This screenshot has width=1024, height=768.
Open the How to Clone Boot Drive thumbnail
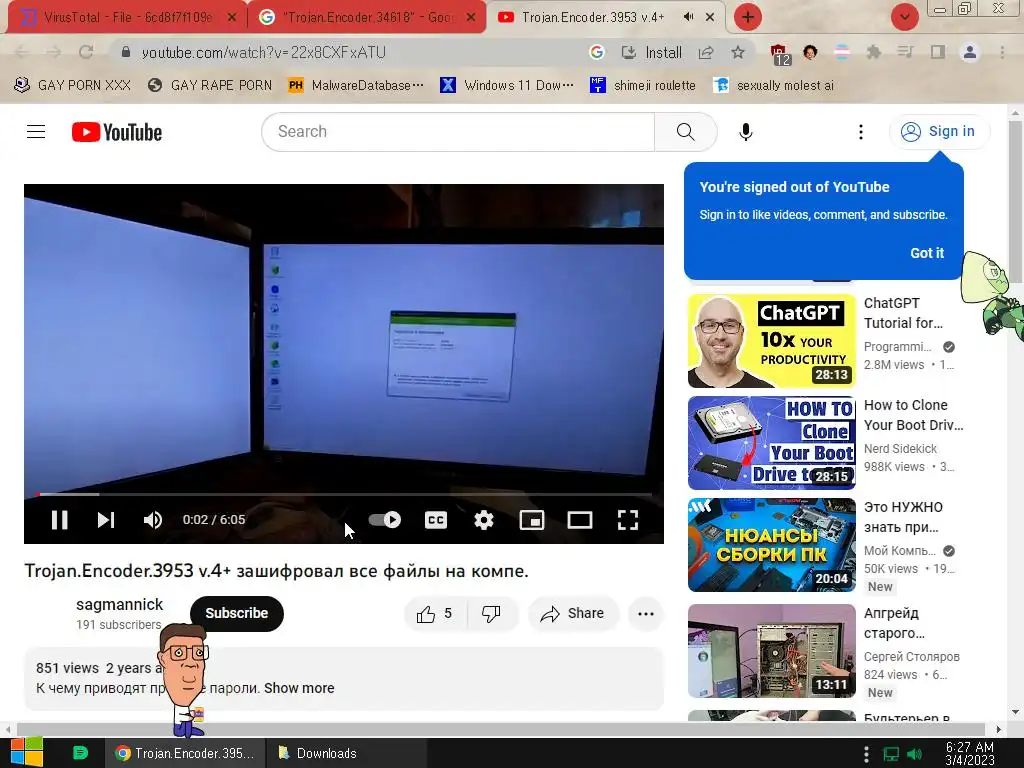pyautogui.click(x=771, y=443)
